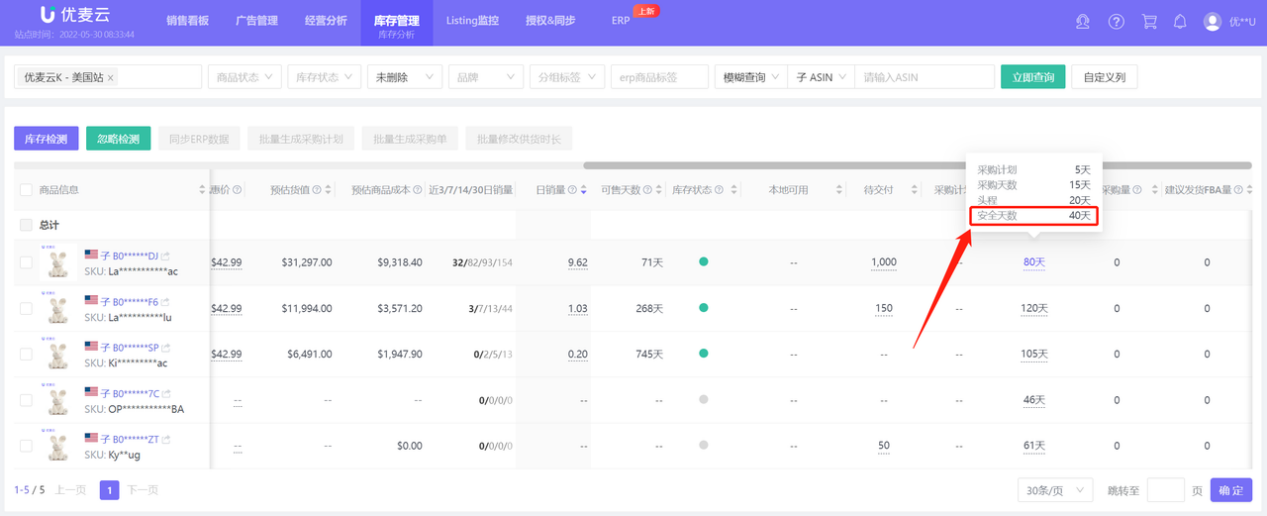This screenshot has height=516, width=1267.
Task: Open the 分组标签 dropdown
Action: [x=567, y=77]
